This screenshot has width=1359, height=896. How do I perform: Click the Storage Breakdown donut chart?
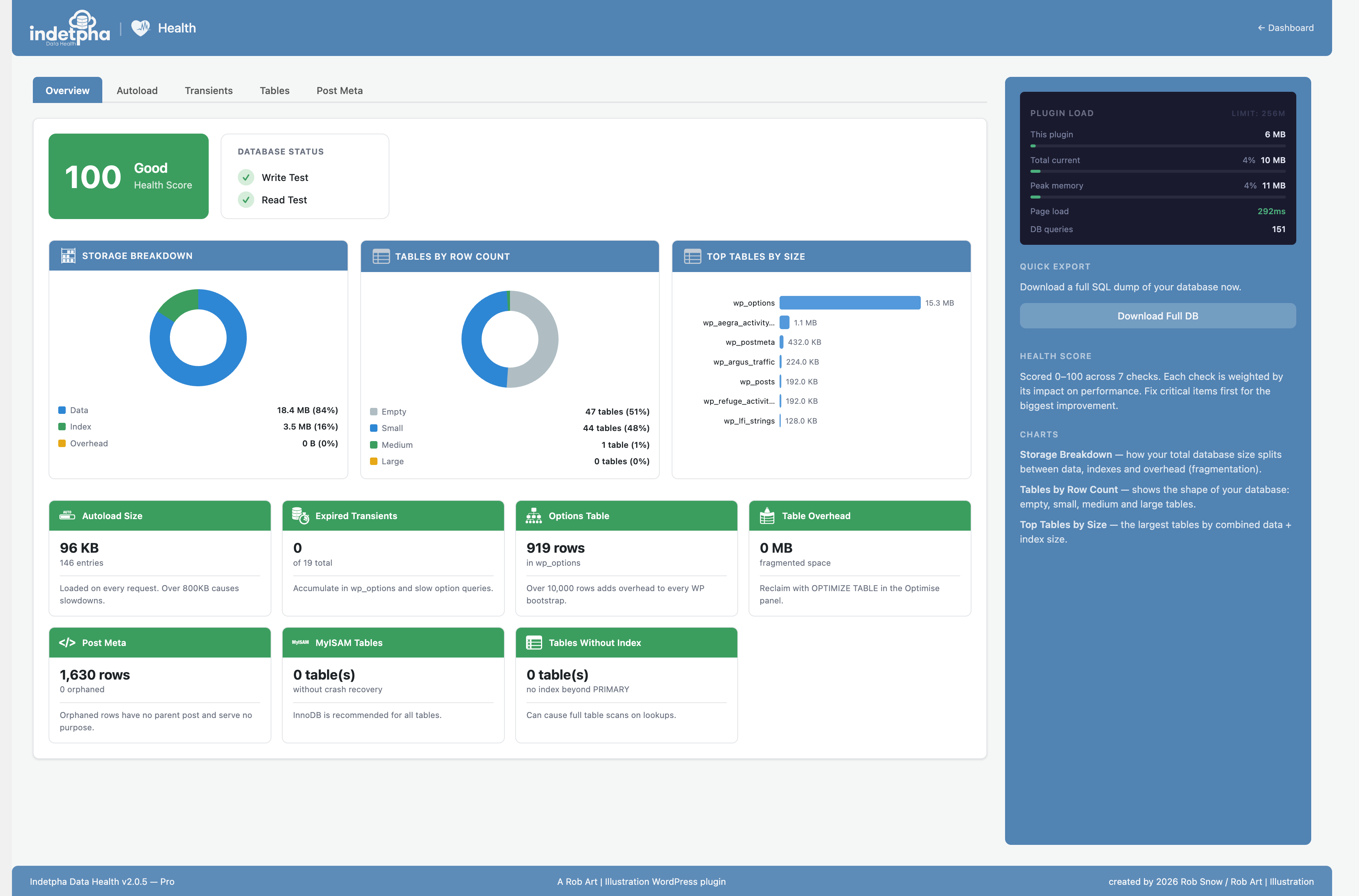point(198,337)
